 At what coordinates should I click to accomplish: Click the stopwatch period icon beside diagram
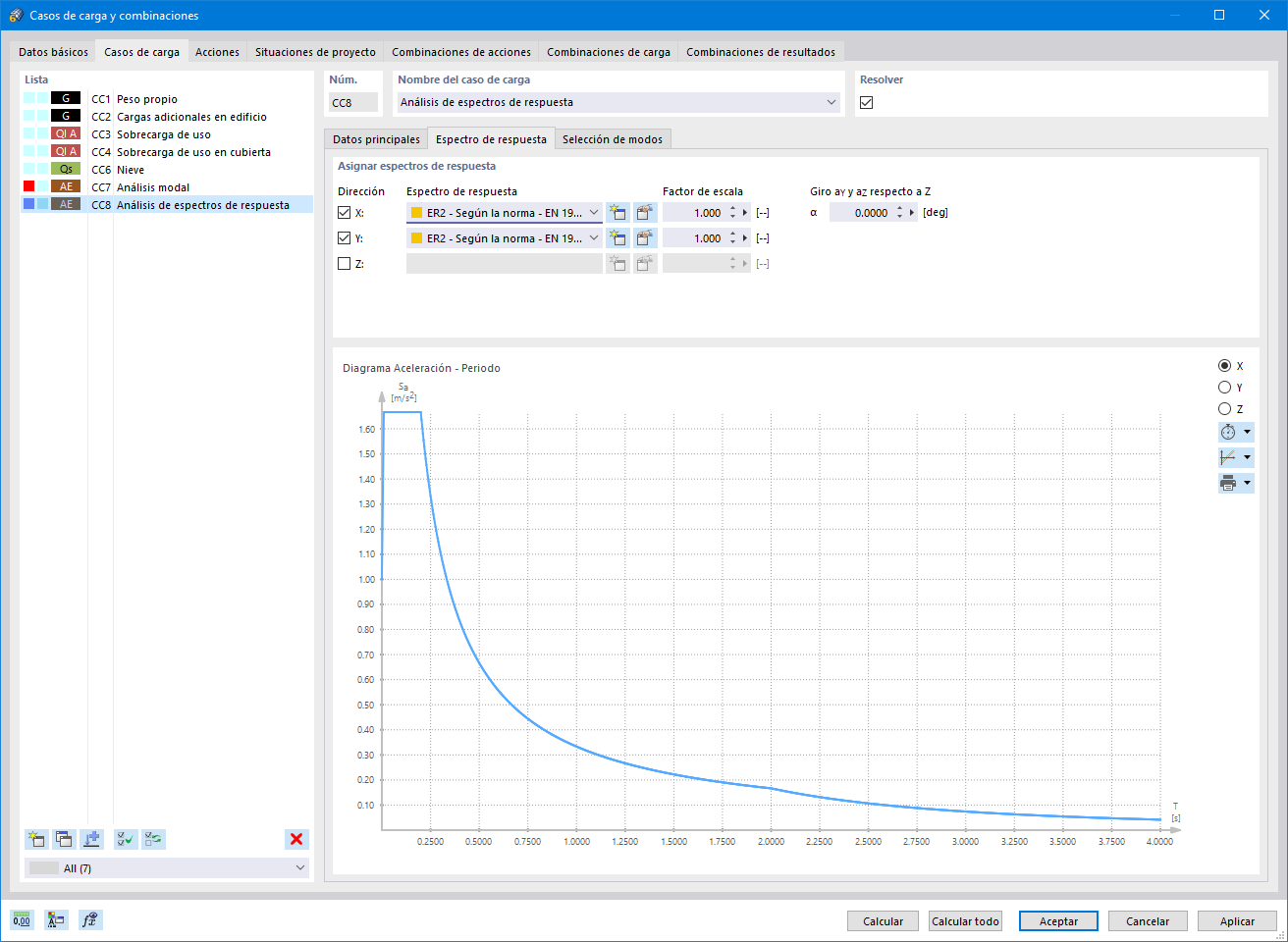click(1228, 432)
